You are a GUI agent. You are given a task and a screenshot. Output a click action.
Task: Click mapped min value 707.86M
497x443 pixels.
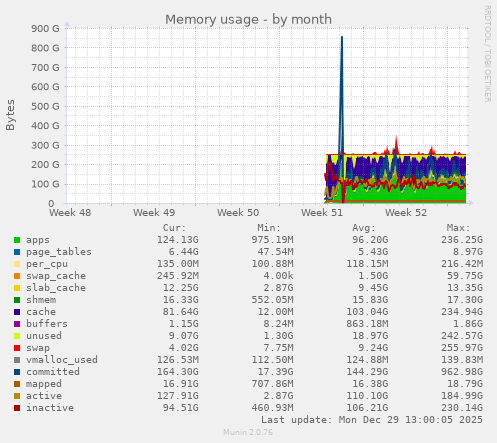click(x=272, y=384)
